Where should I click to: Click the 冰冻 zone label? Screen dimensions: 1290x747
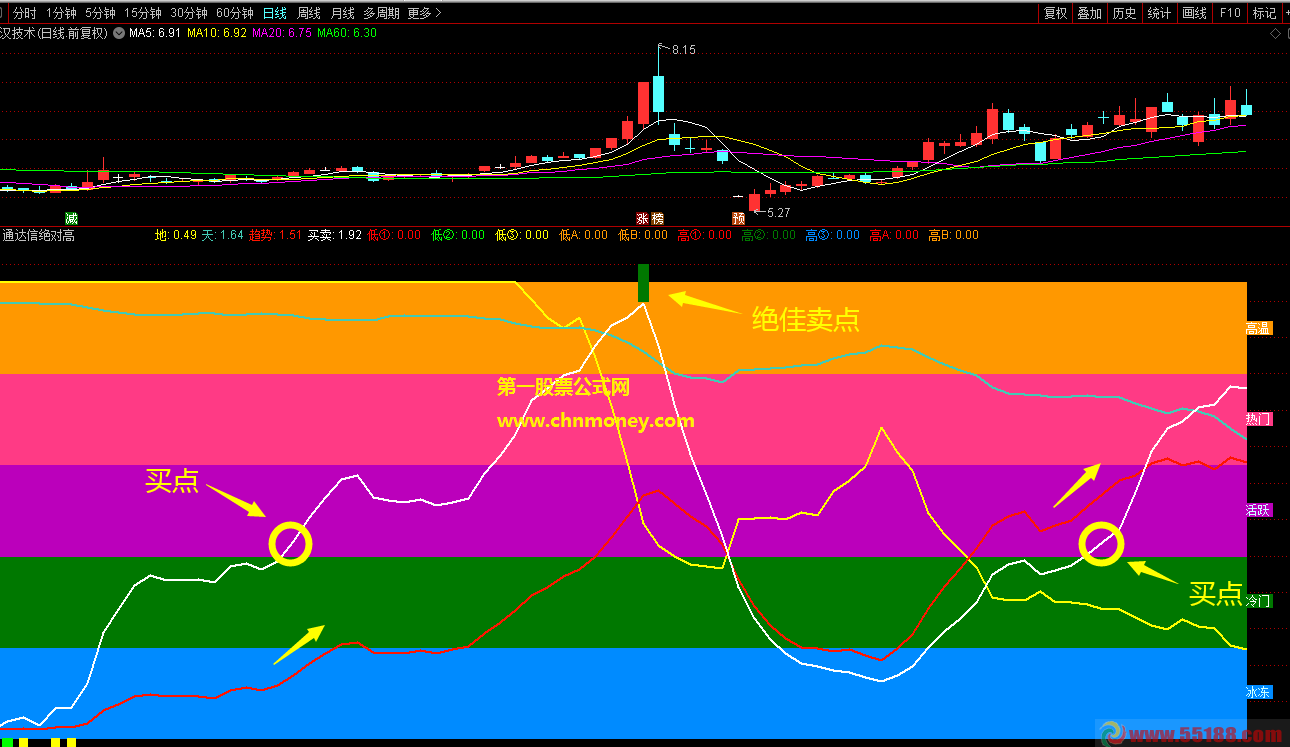[x=1258, y=692]
